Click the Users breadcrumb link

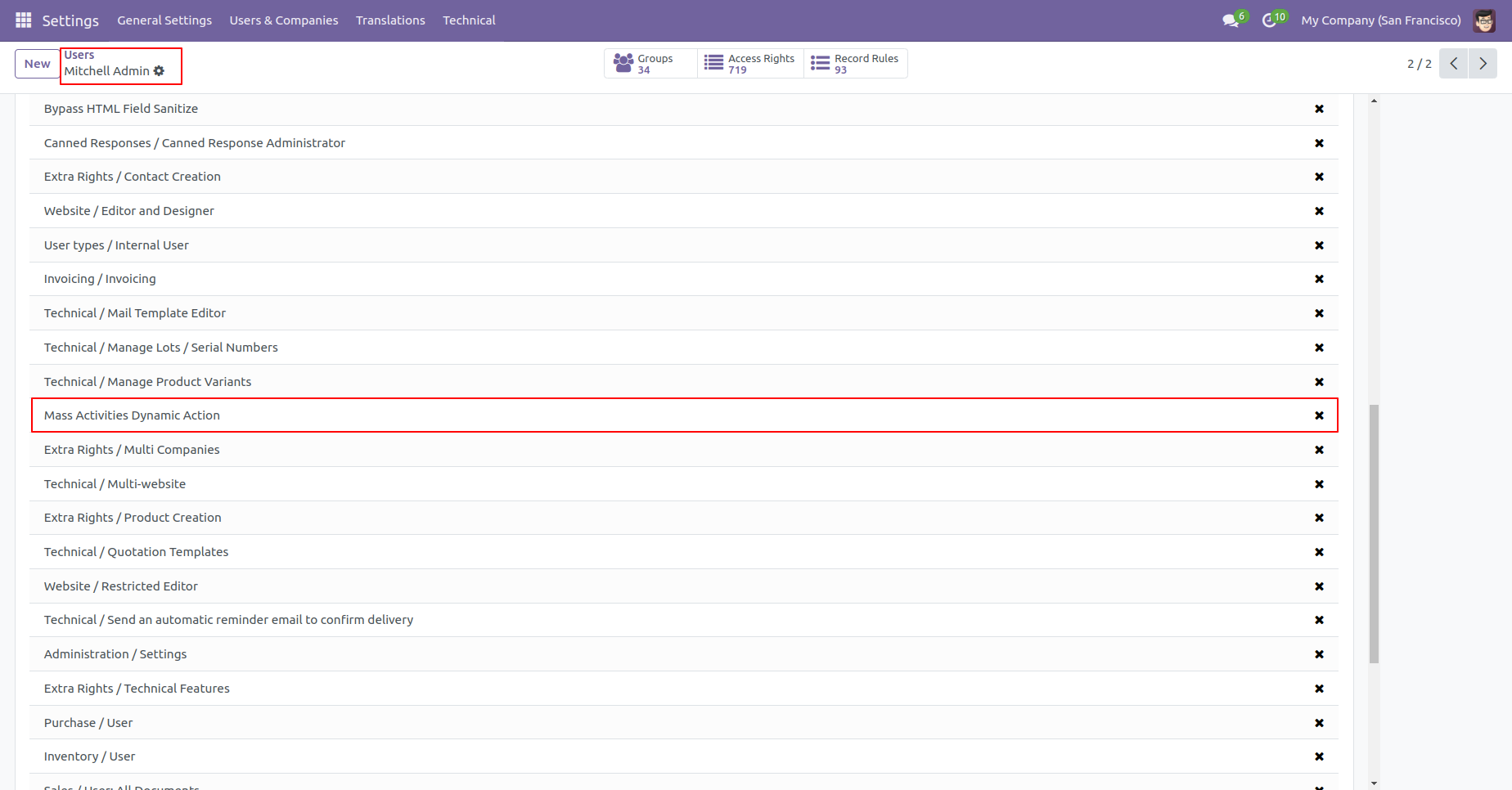click(79, 55)
